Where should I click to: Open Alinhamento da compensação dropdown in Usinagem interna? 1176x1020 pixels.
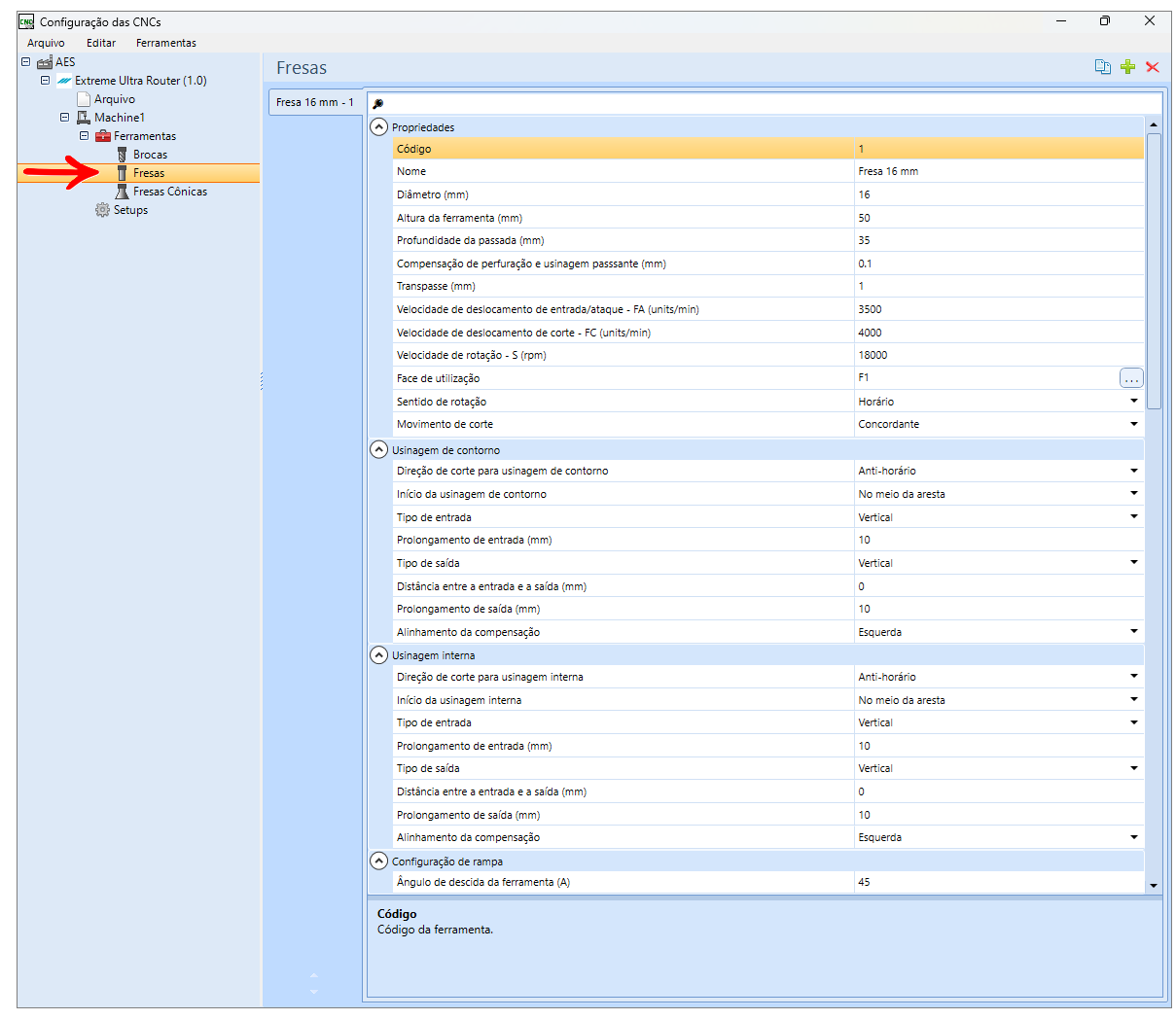[x=1134, y=837]
